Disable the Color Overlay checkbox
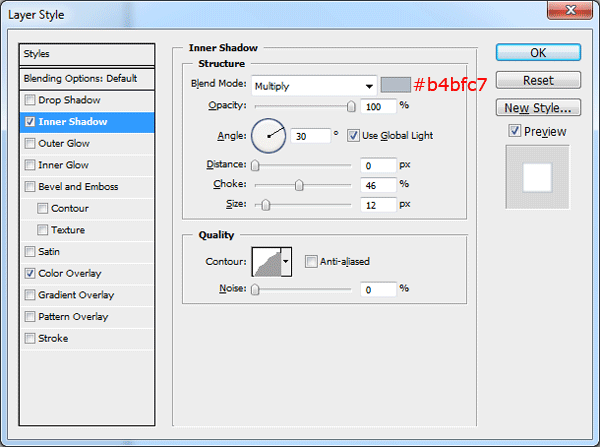The height and width of the screenshot is (447, 600). click(x=29, y=273)
